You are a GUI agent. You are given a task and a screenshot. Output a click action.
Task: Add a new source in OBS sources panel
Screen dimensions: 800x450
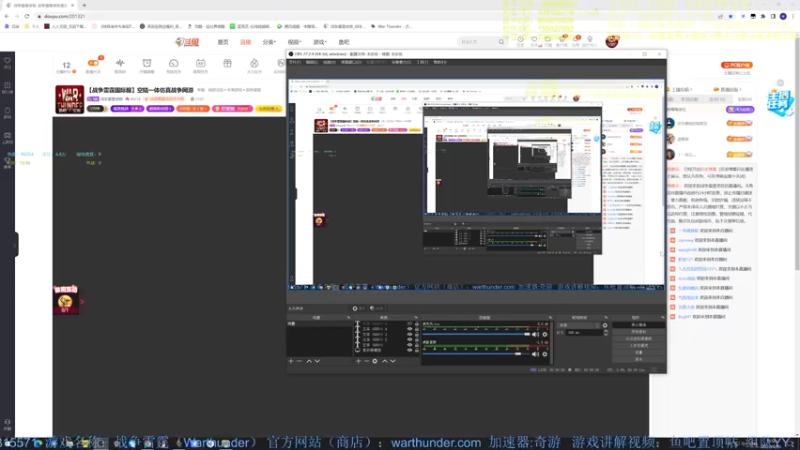[x=358, y=361]
